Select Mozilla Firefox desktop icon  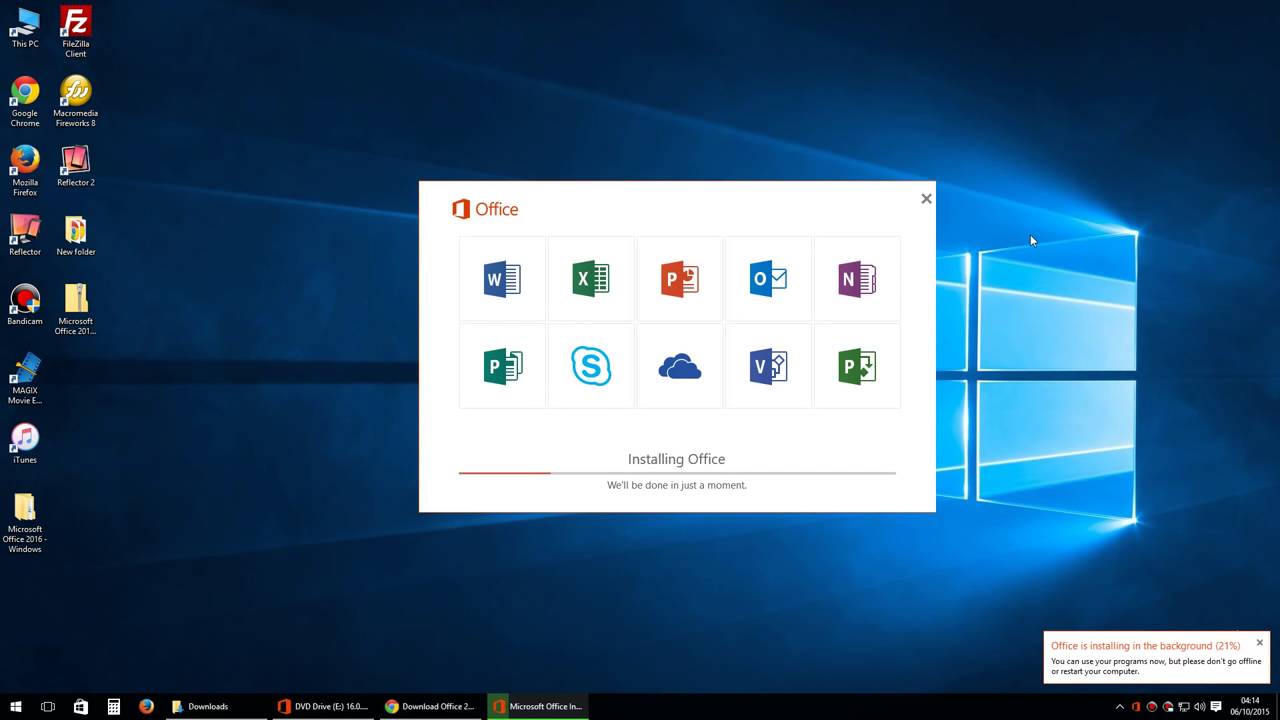pos(25,171)
